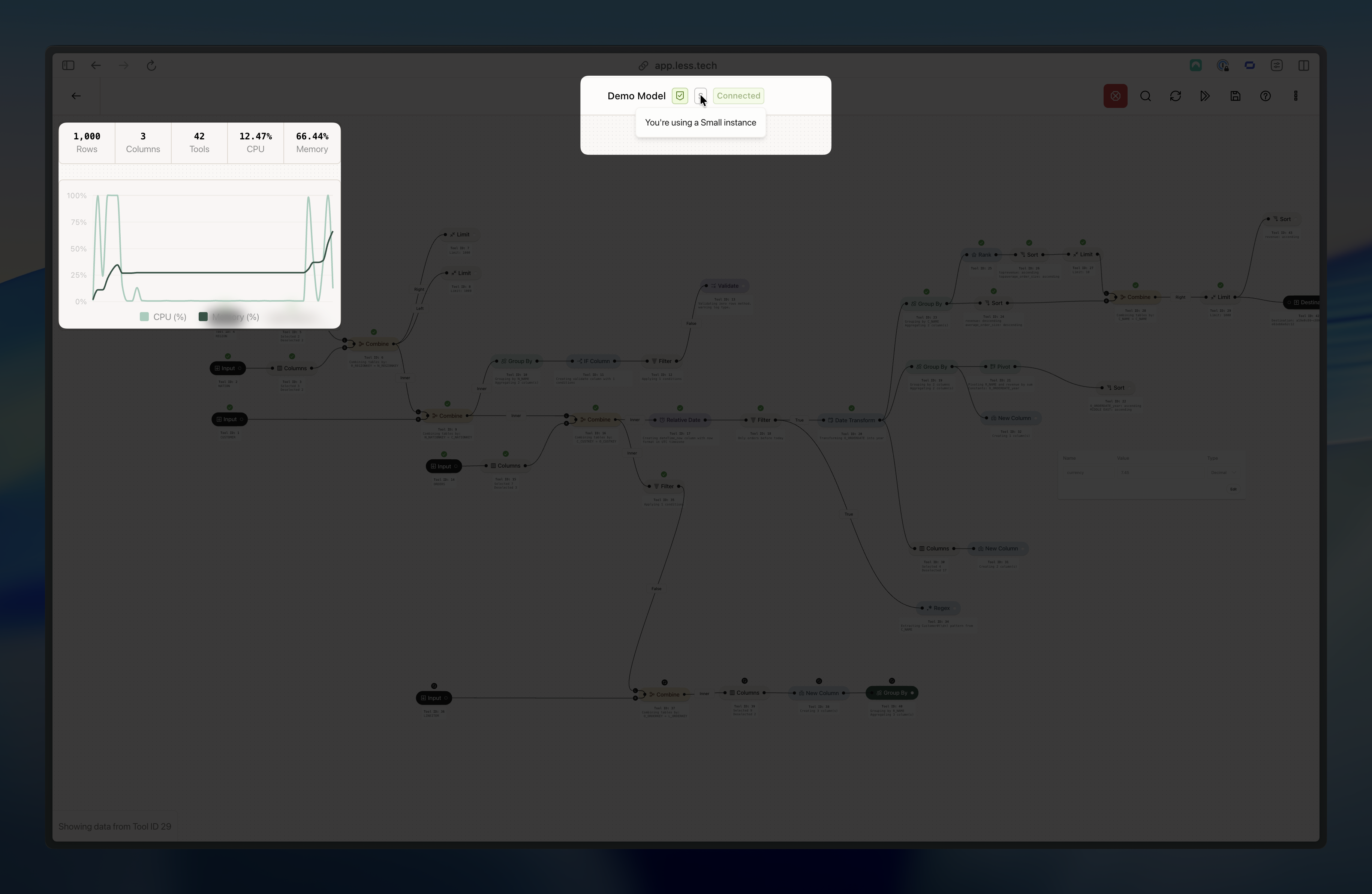Open the three-dot more options menu
The height and width of the screenshot is (894, 1372).
pos(1295,96)
